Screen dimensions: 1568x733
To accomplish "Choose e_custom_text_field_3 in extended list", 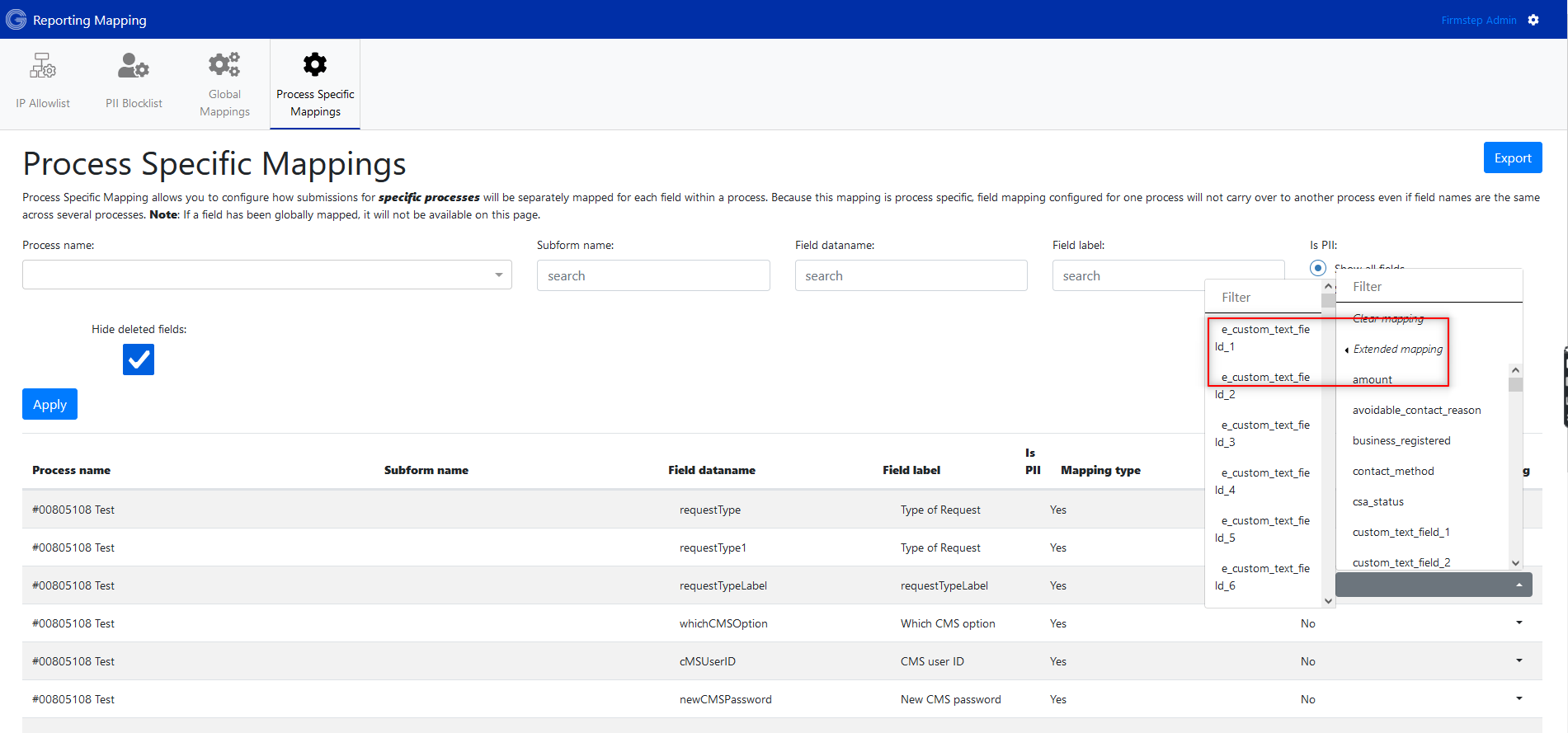I will point(1263,434).
